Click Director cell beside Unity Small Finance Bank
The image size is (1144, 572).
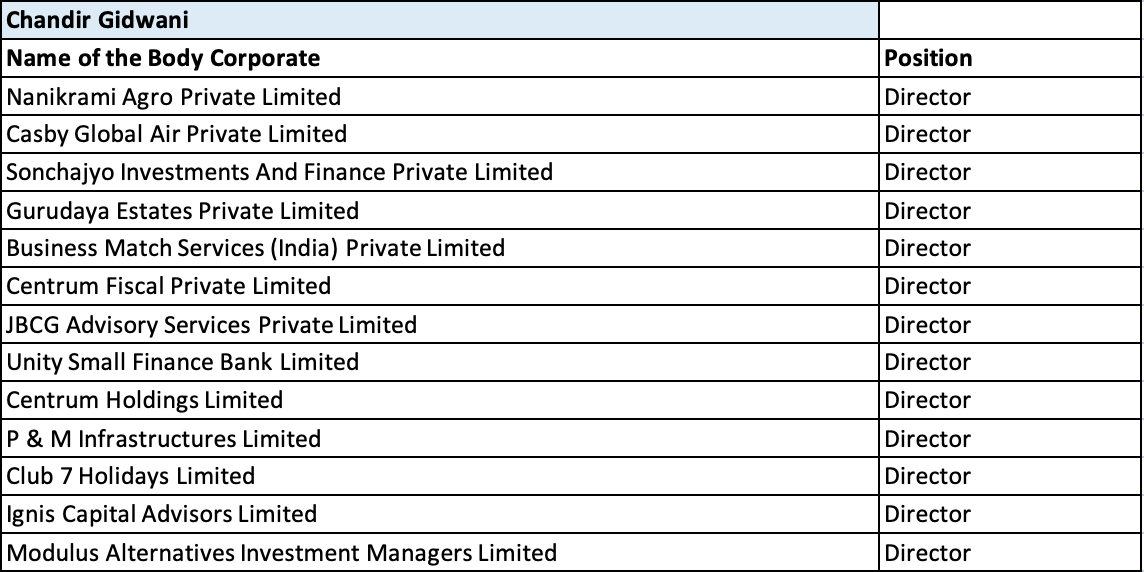(1010, 362)
